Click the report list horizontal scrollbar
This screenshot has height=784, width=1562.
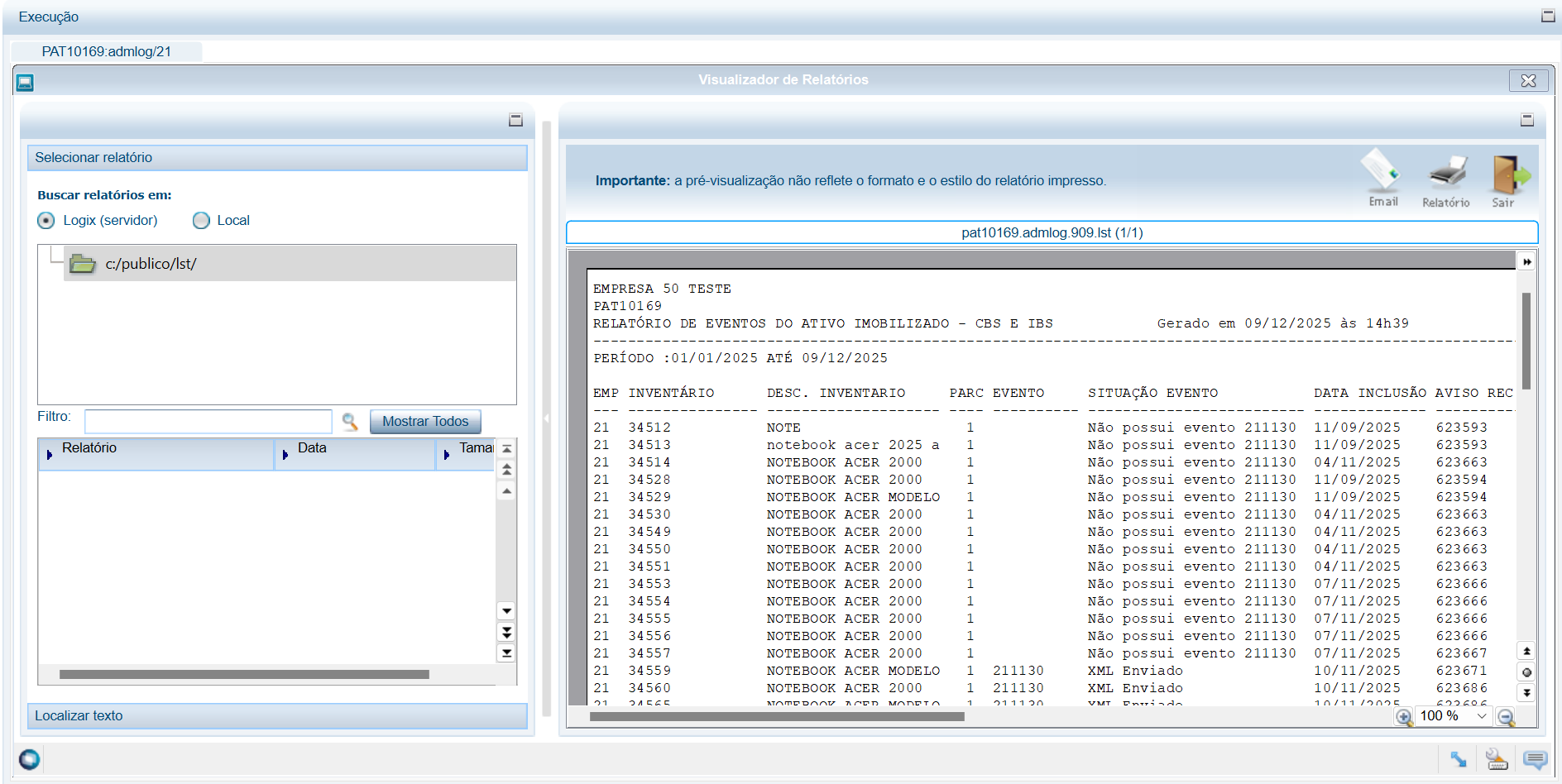click(x=244, y=675)
